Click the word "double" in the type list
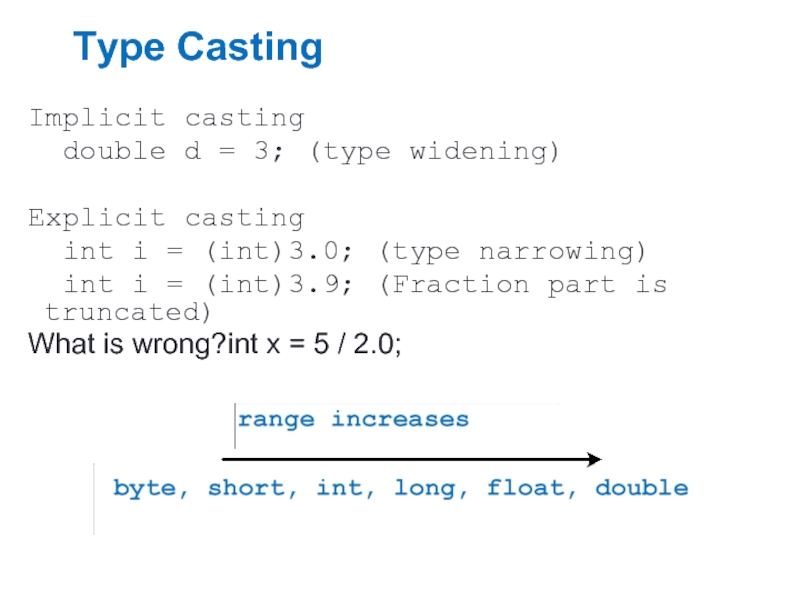The image size is (800, 600). (641, 489)
